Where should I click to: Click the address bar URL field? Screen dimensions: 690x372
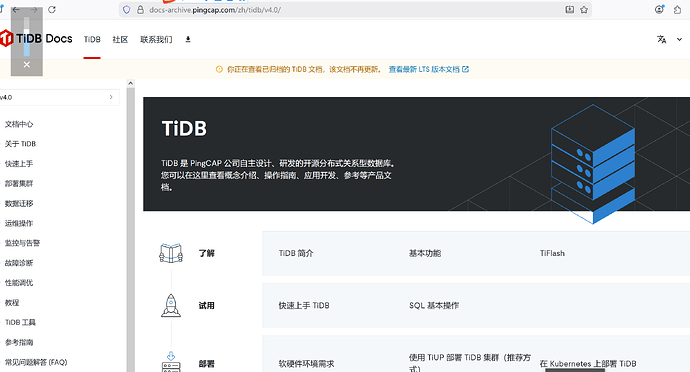[x=354, y=10]
